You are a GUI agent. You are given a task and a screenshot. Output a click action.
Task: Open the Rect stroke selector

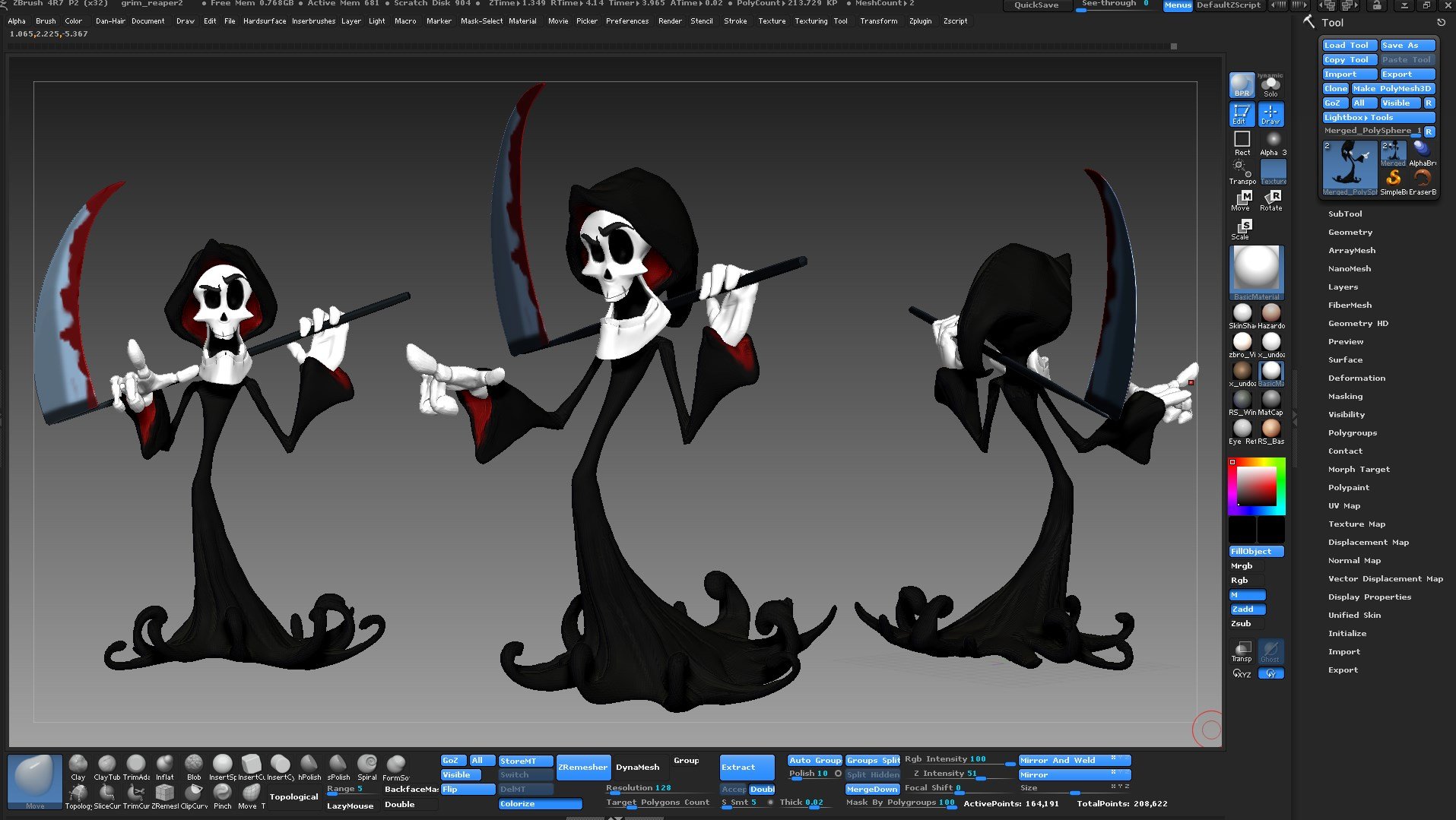click(x=1242, y=143)
